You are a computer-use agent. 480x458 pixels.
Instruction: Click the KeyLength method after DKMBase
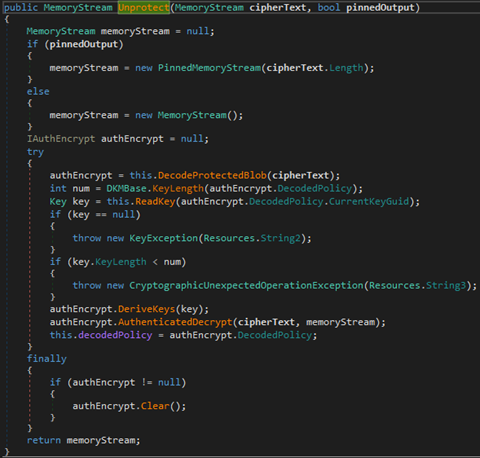pos(178,189)
